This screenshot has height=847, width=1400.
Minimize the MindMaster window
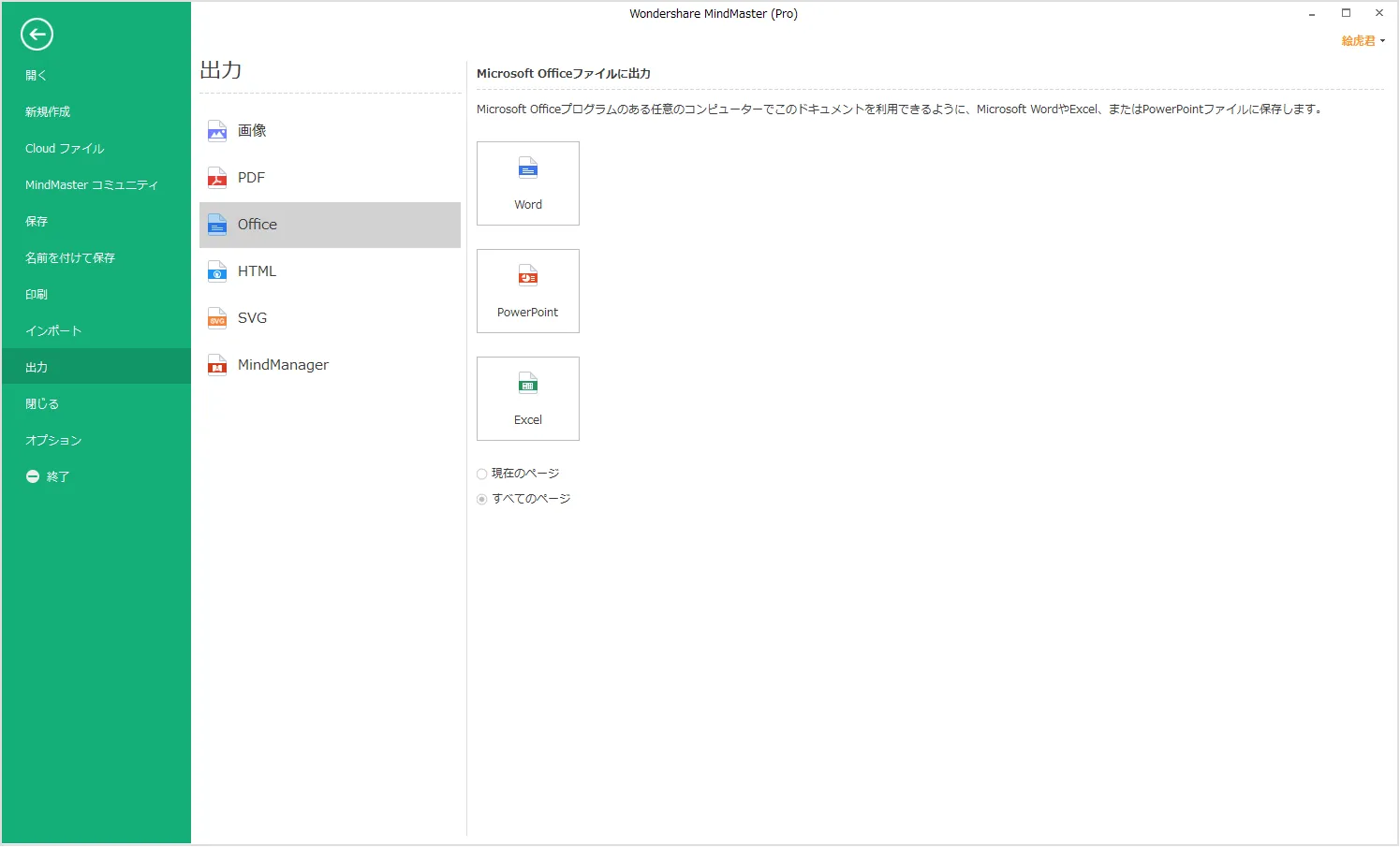point(1312,14)
